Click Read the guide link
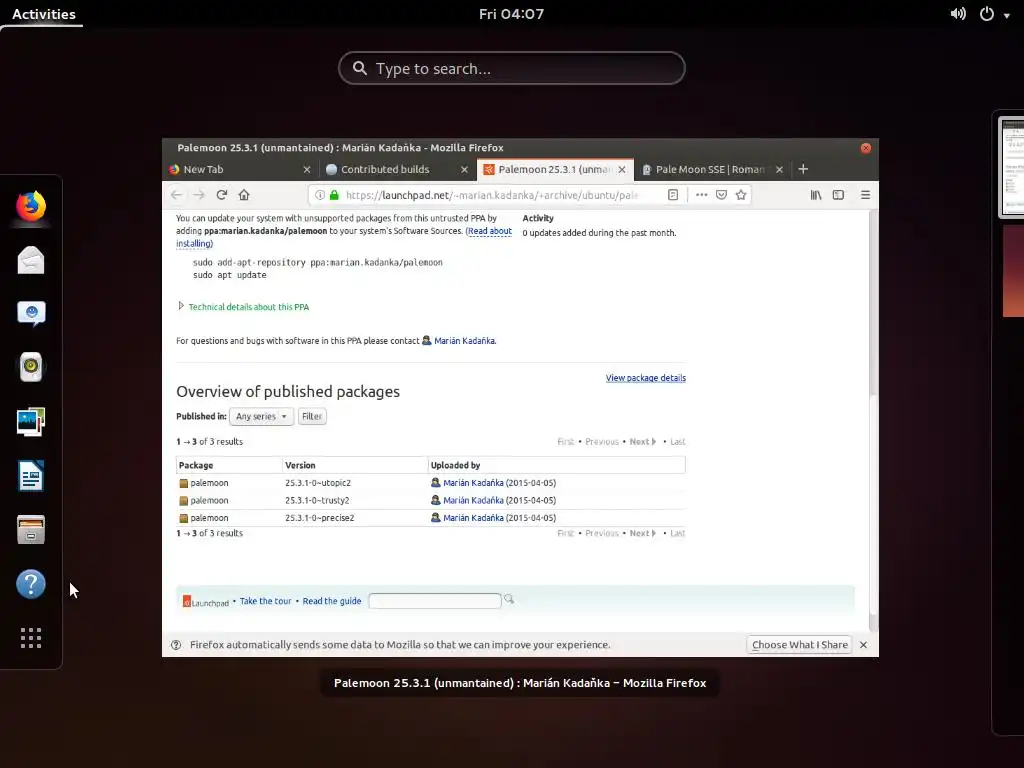The image size is (1024, 768). tap(332, 601)
